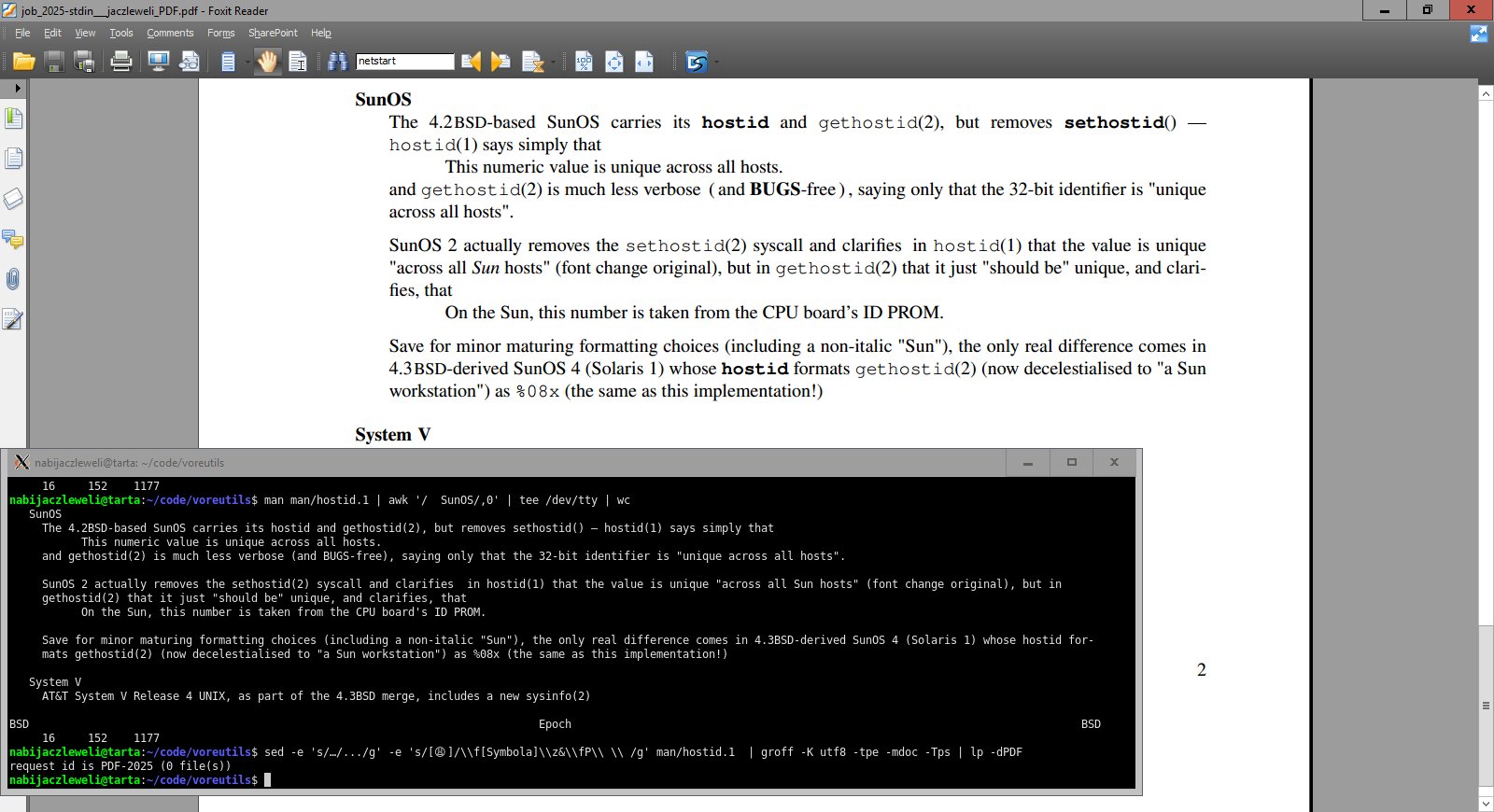Maximize the voreutils terminal window

[1071, 462]
